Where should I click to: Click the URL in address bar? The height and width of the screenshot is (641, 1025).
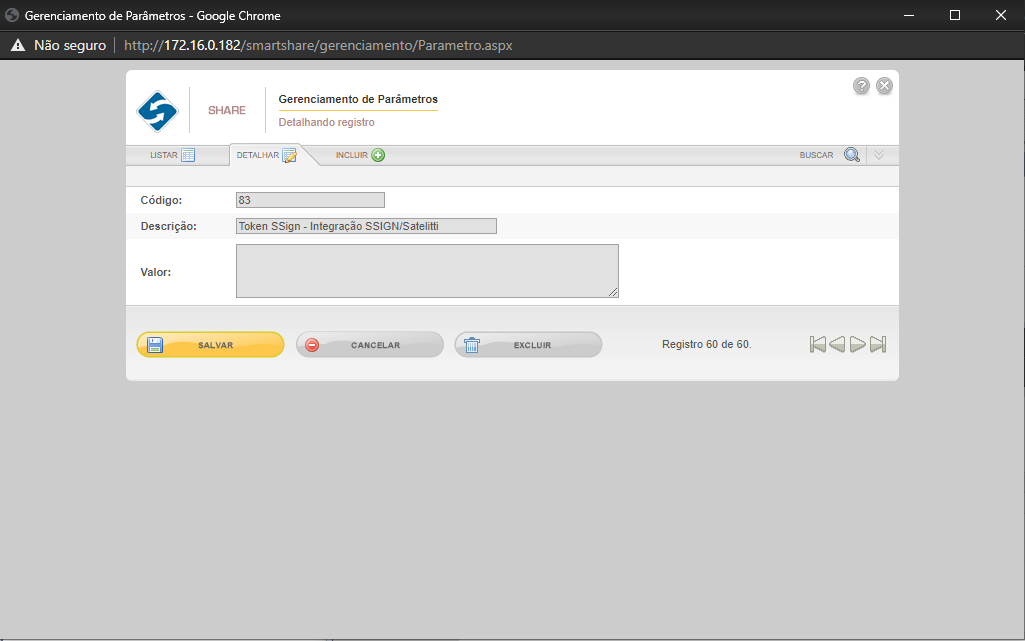click(318, 45)
